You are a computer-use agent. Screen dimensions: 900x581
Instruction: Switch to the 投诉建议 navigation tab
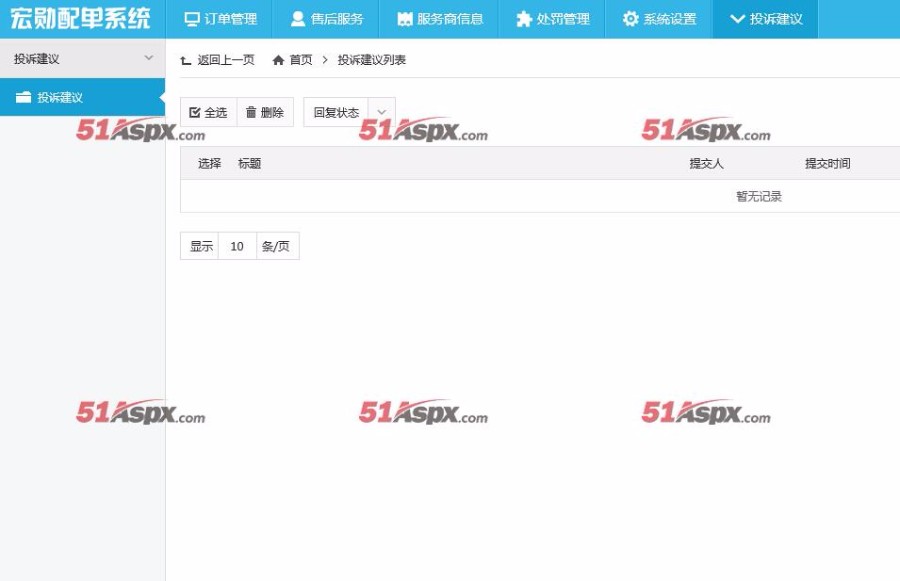click(765, 18)
